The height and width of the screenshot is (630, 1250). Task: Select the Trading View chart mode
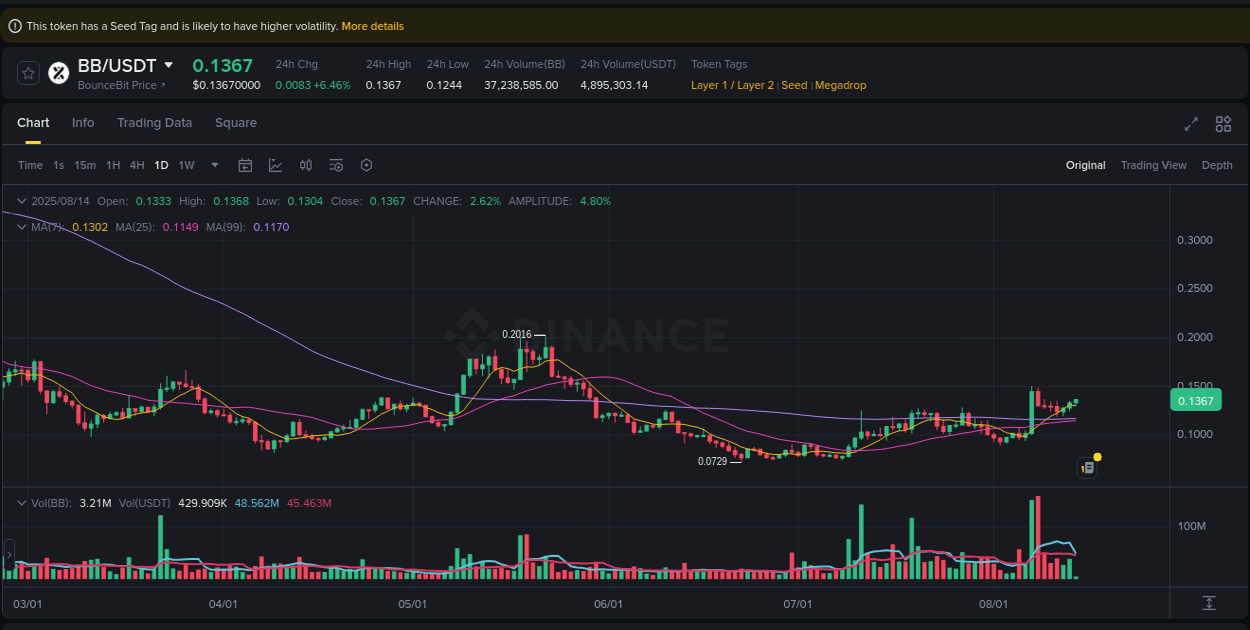point(1153,165)
